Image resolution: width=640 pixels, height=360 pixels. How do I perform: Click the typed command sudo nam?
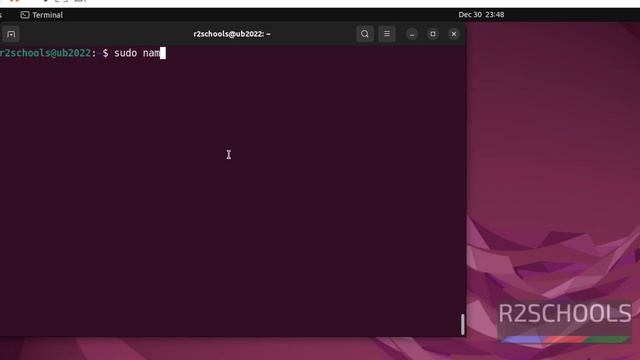click(x=137, y=53)
